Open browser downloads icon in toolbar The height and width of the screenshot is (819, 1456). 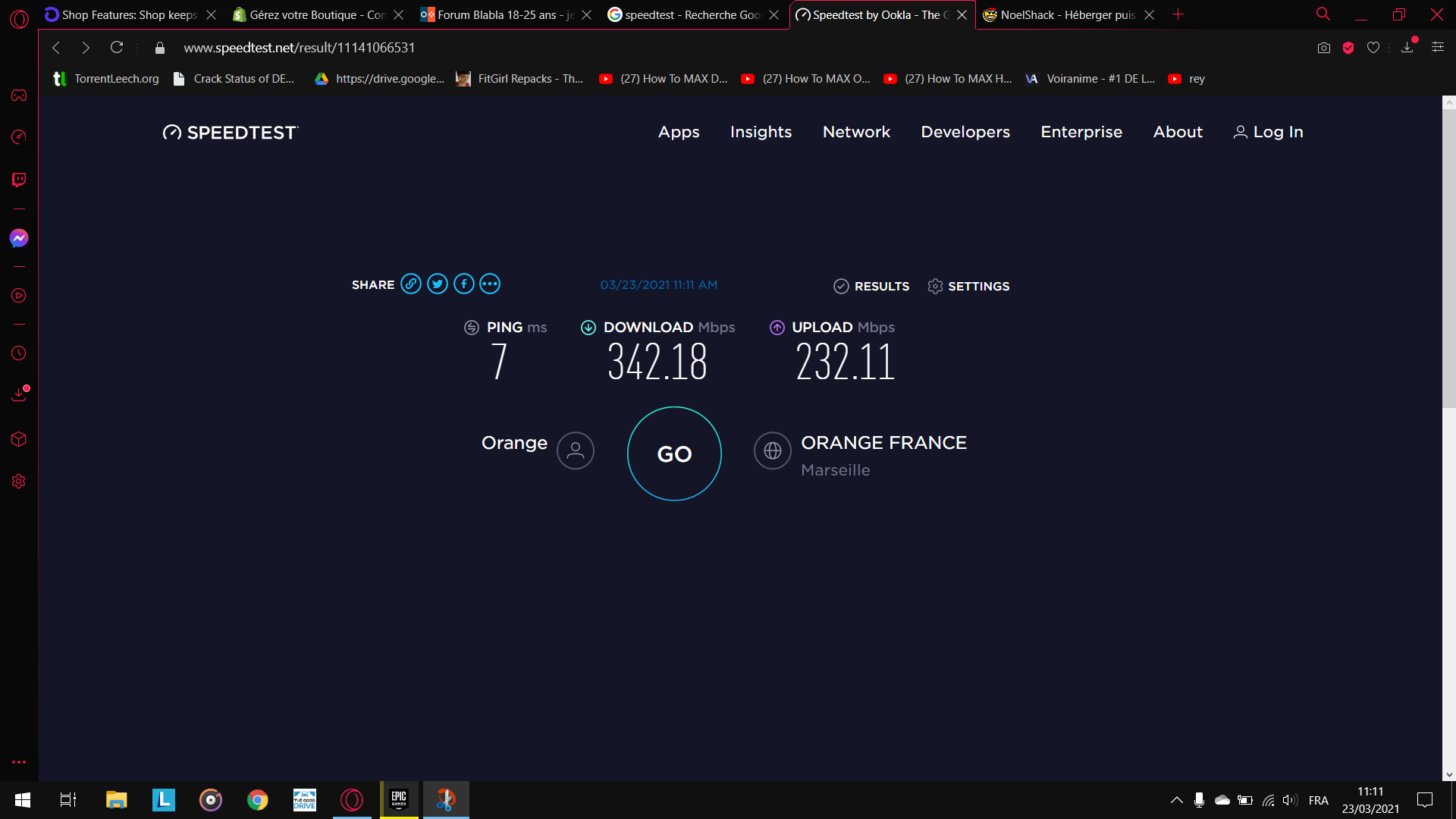(1407, 47)
